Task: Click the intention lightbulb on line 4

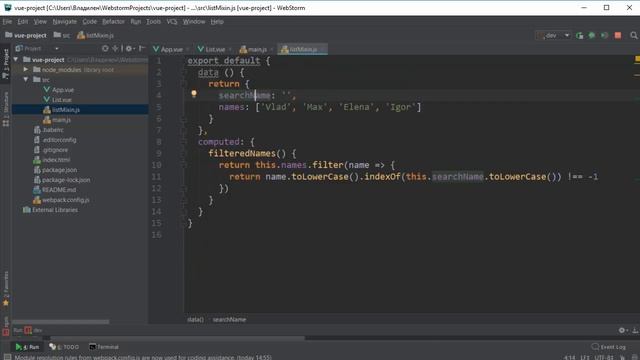Action: pos(194,94)
